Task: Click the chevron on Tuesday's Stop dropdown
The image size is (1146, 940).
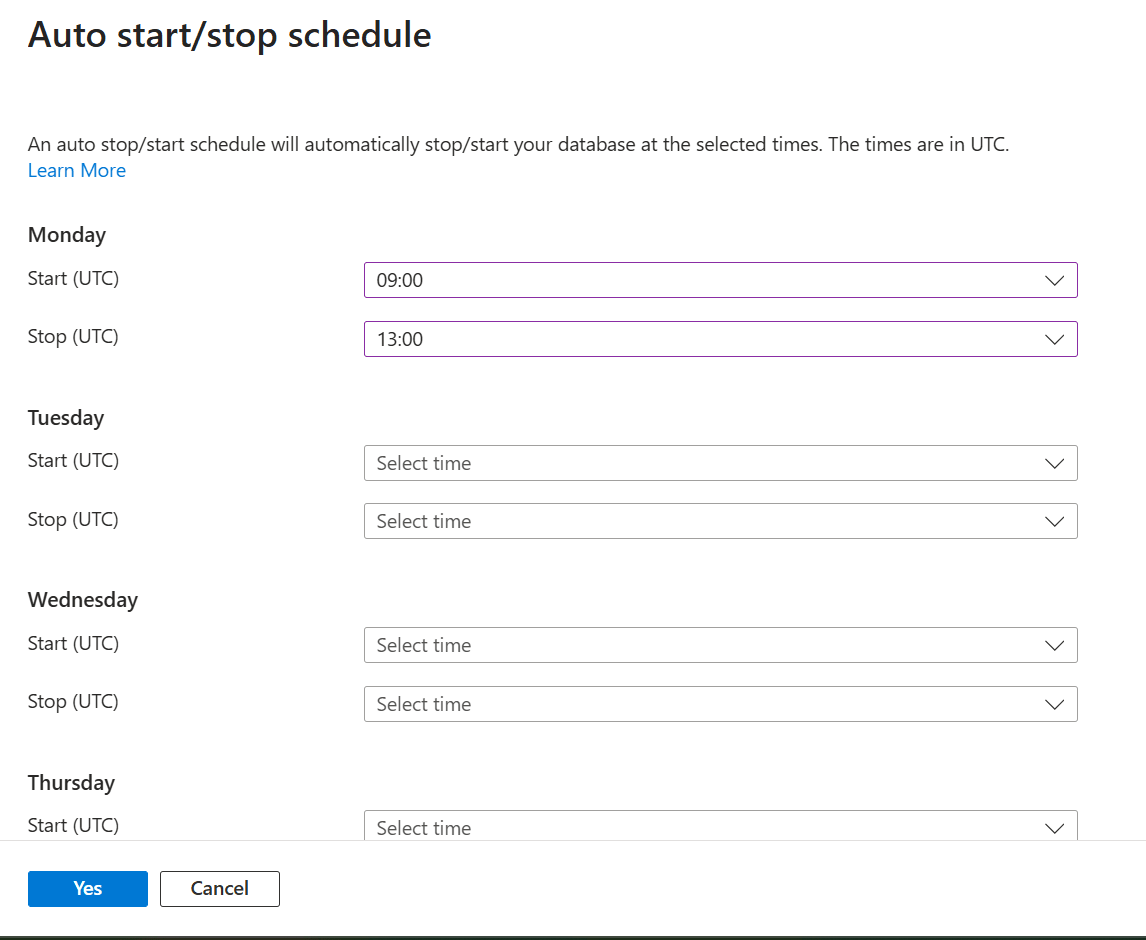Action: pos(1054,521)
